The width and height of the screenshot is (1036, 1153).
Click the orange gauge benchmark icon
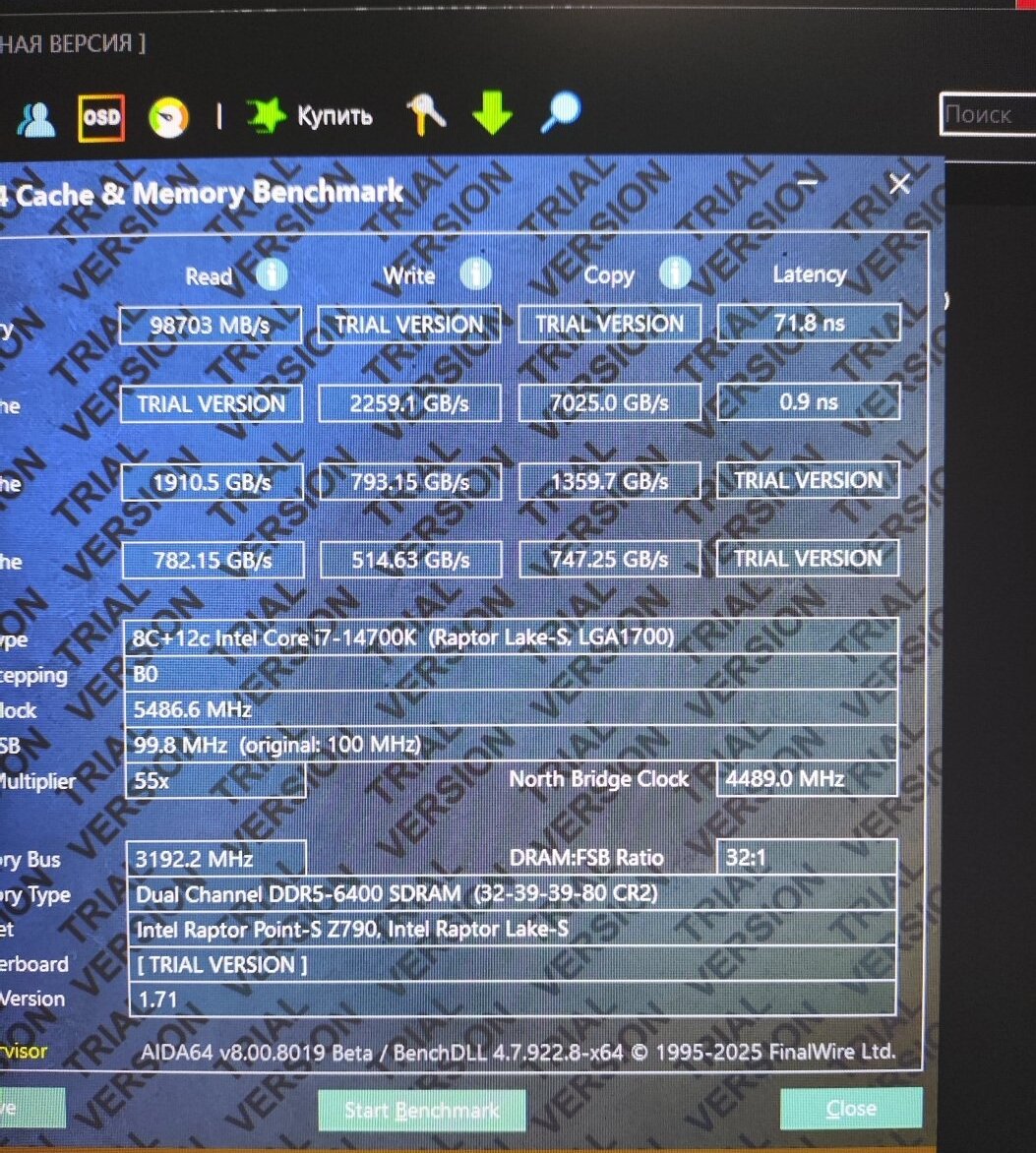click(168, 118)
